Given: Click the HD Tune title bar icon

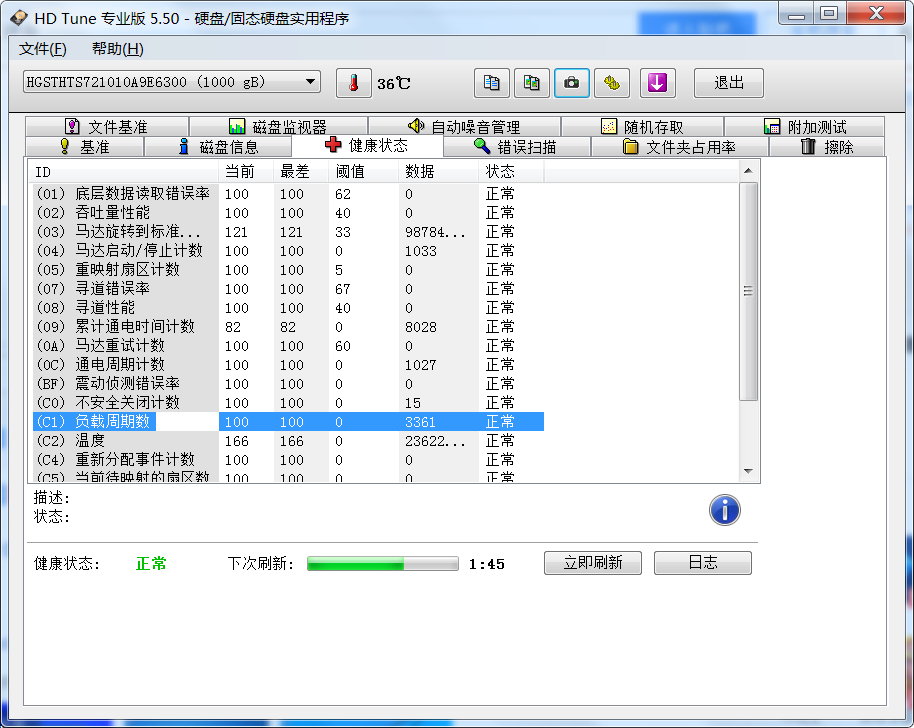Looking at the screenshot, I should 19,18.
